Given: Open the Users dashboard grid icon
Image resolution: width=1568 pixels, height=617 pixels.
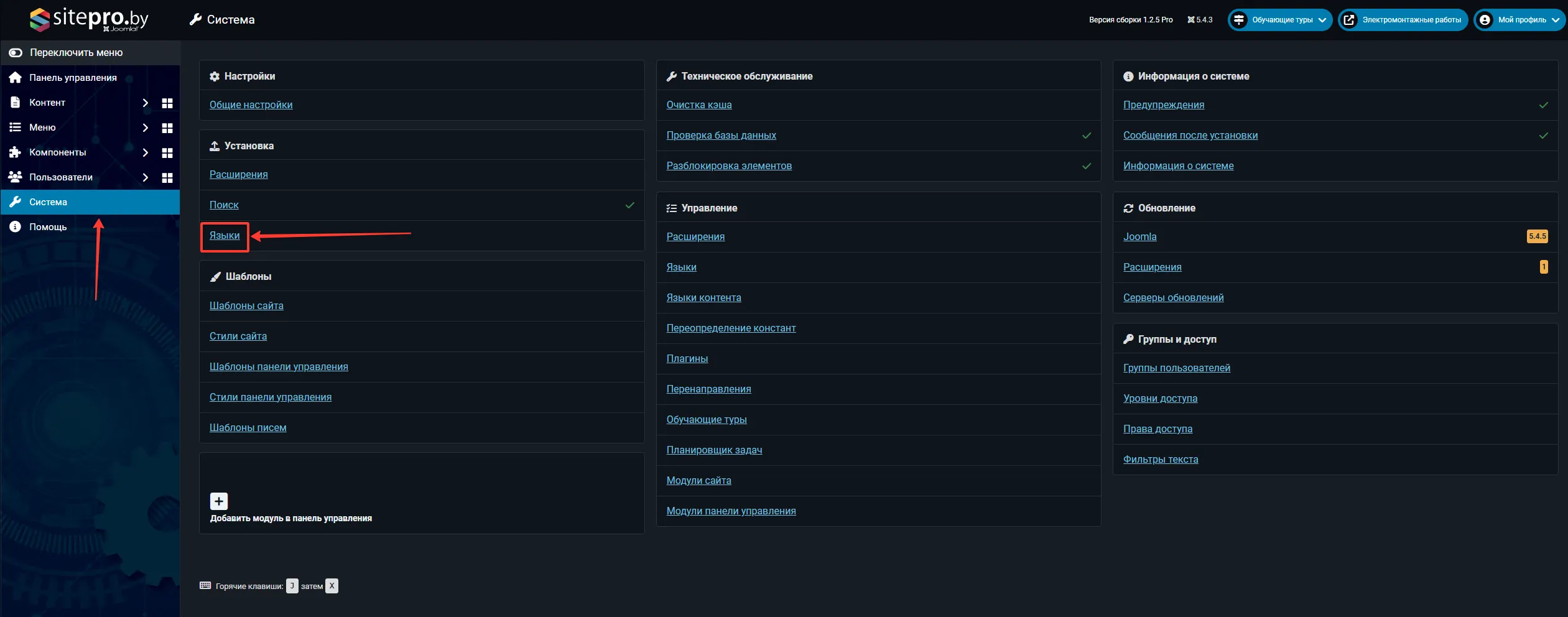Looking at the screenshot, I should tap(167, 178).
